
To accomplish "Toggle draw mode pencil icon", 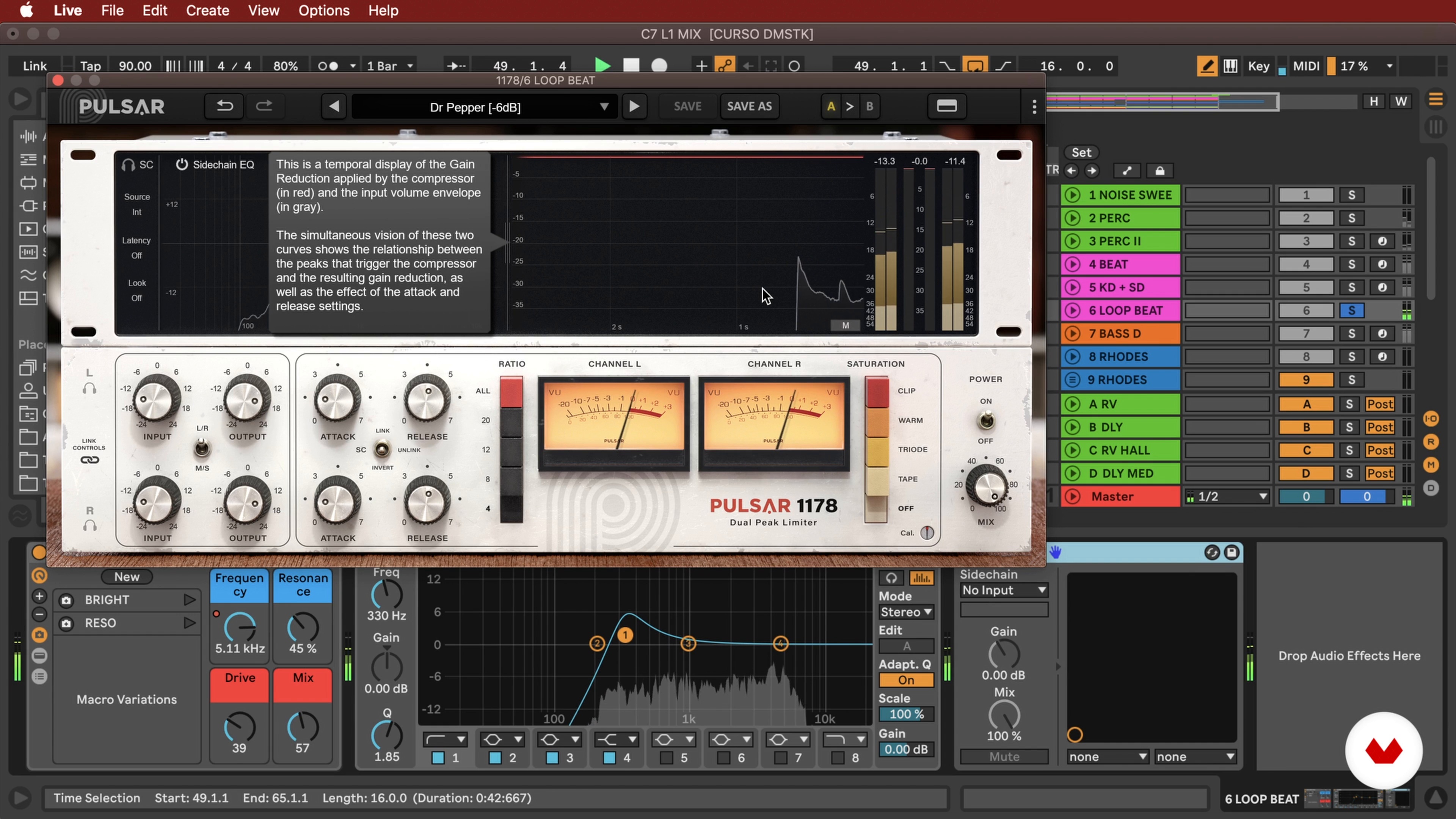I will [1207, 66].
